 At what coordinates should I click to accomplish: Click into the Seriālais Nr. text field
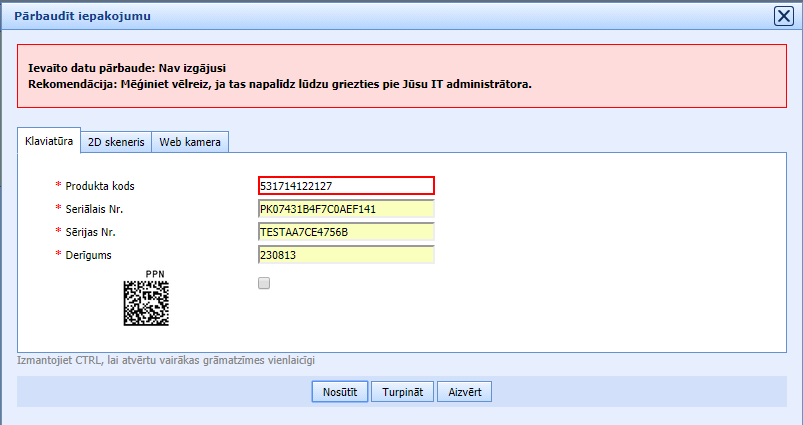[x=346, y=209]
